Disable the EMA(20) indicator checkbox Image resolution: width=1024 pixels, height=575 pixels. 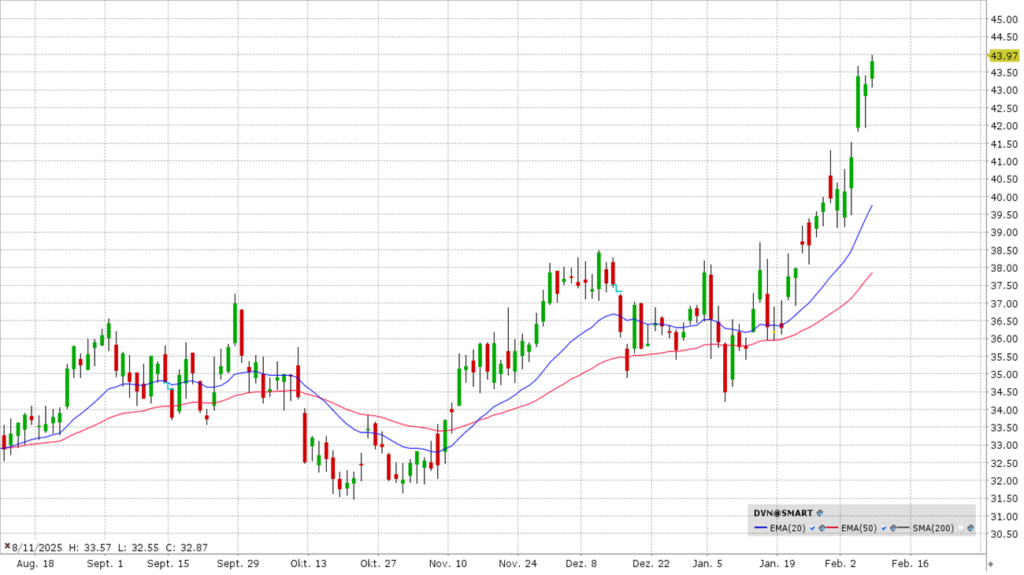click(811, 527)
